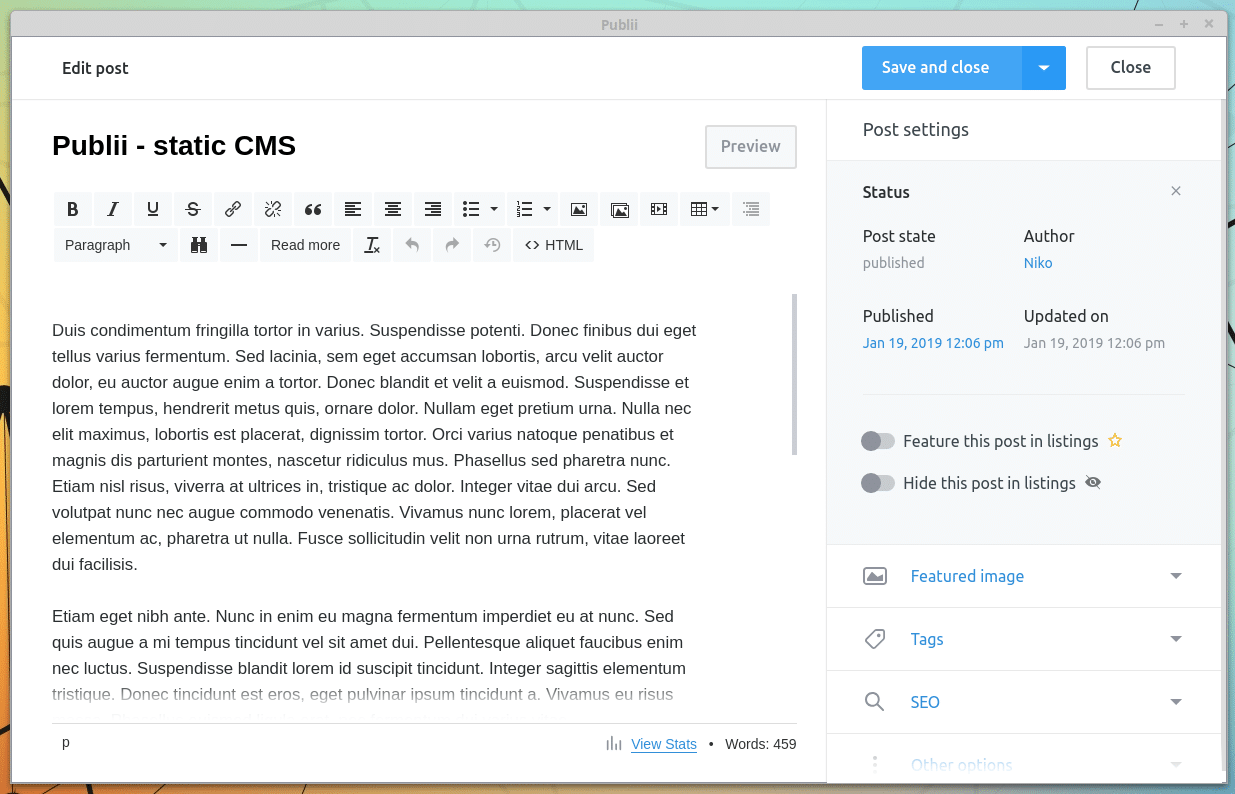Align text left
1235x794 pixels.
[353, 209]
